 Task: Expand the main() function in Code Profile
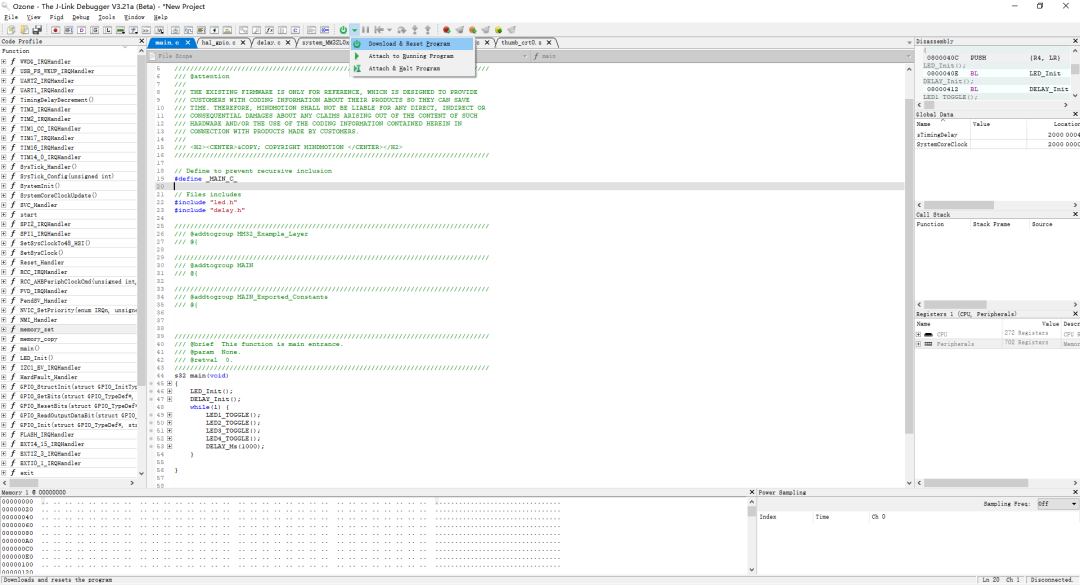click(3, 349)
